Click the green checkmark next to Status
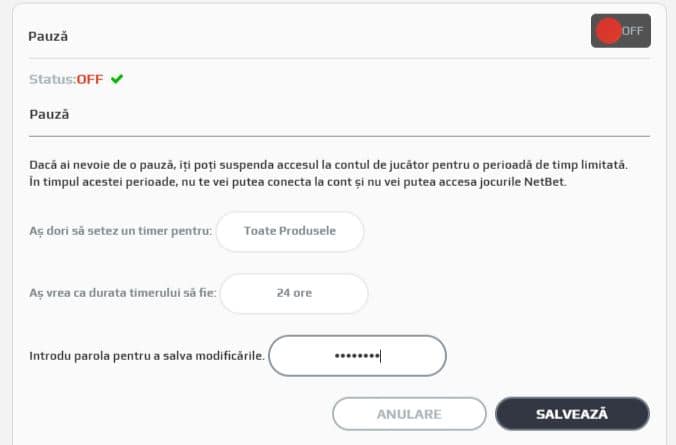676x445 pixels. click(117, 79)
